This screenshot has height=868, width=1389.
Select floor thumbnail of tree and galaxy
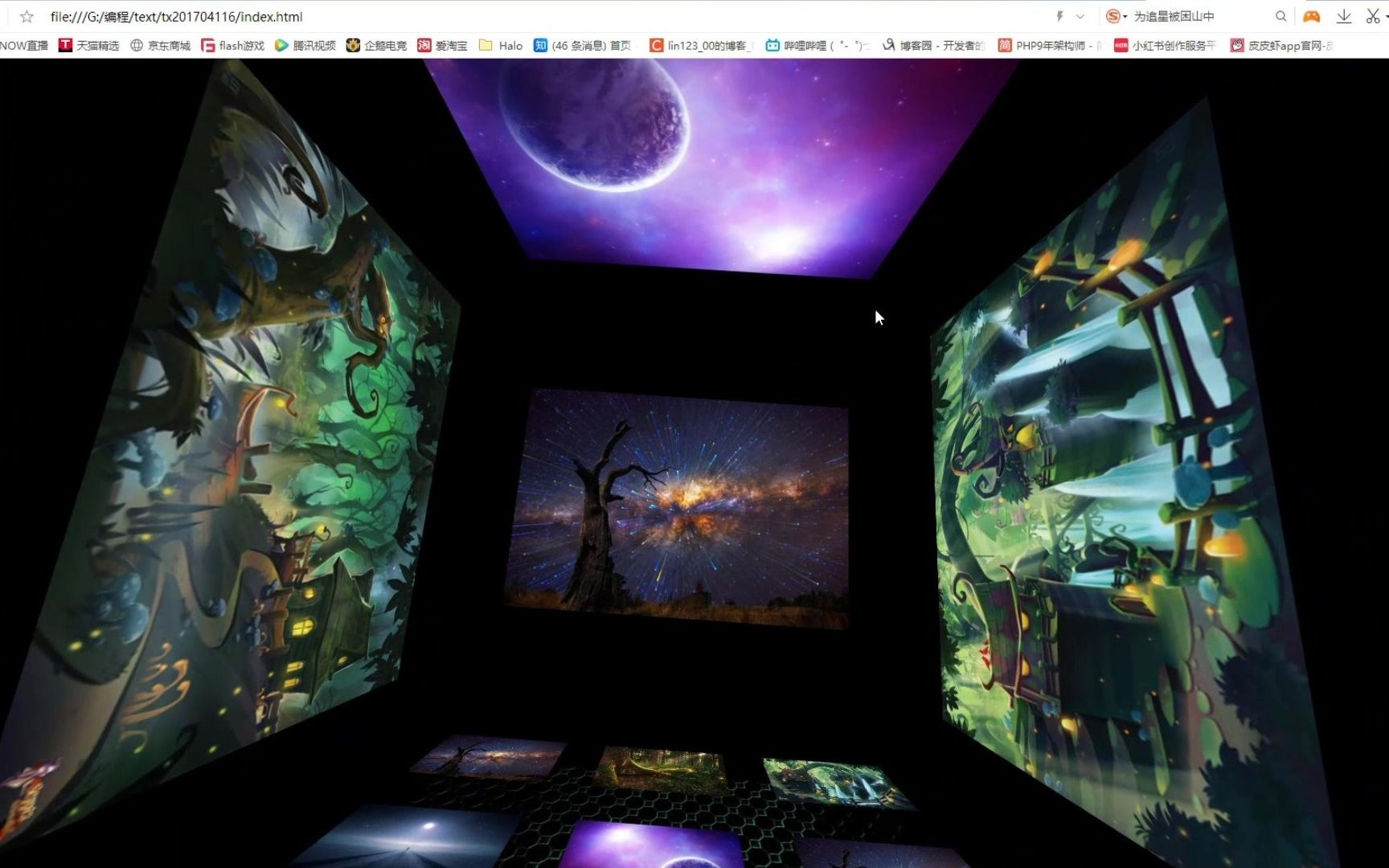tap(490, 758)
